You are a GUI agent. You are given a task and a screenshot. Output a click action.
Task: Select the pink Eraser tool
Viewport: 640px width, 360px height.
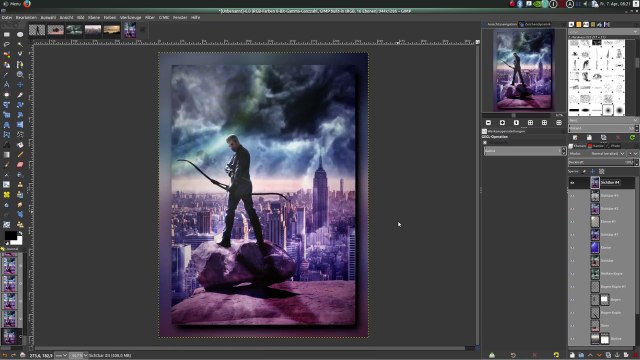[20, 164]
